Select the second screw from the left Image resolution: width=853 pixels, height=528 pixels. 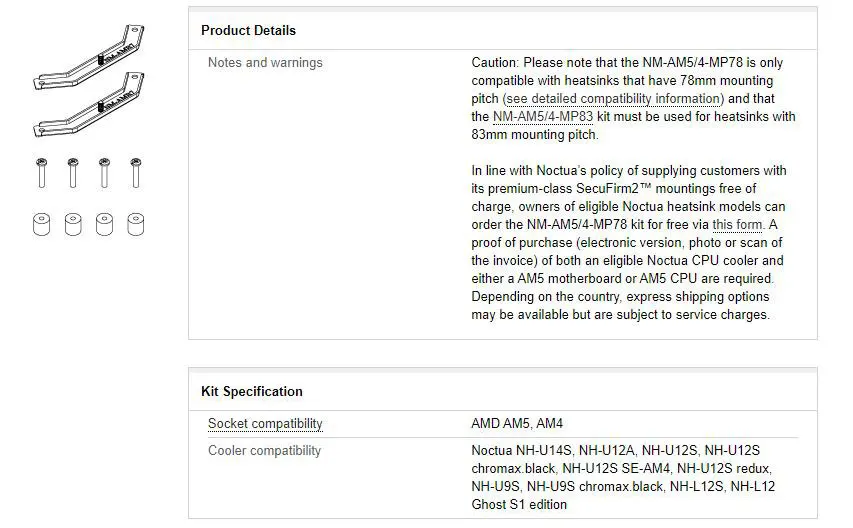[73, 172]
